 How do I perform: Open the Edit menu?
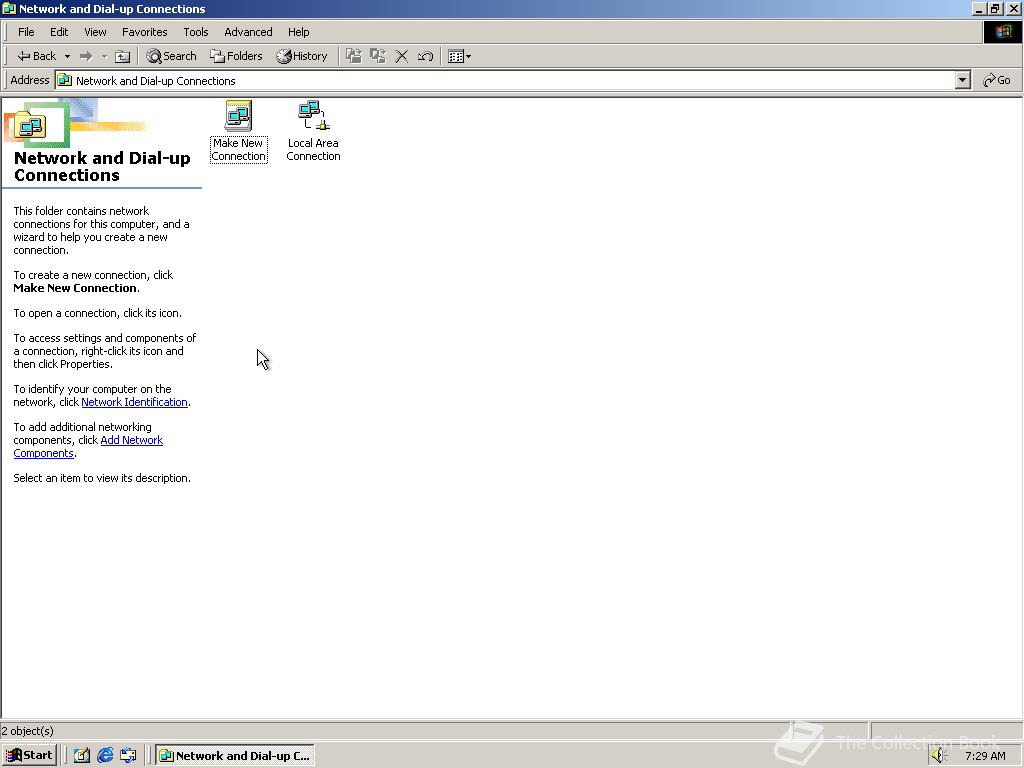point(59,32)
